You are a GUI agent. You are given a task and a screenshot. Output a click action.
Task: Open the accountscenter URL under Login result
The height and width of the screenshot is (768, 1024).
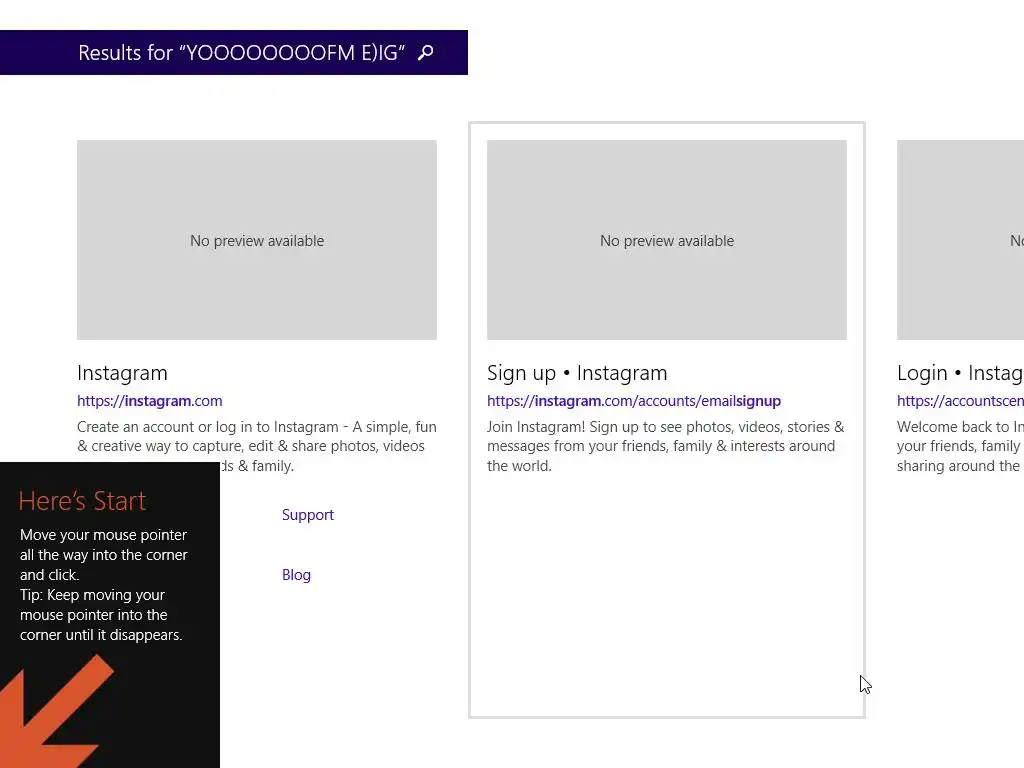coord(961,401)
